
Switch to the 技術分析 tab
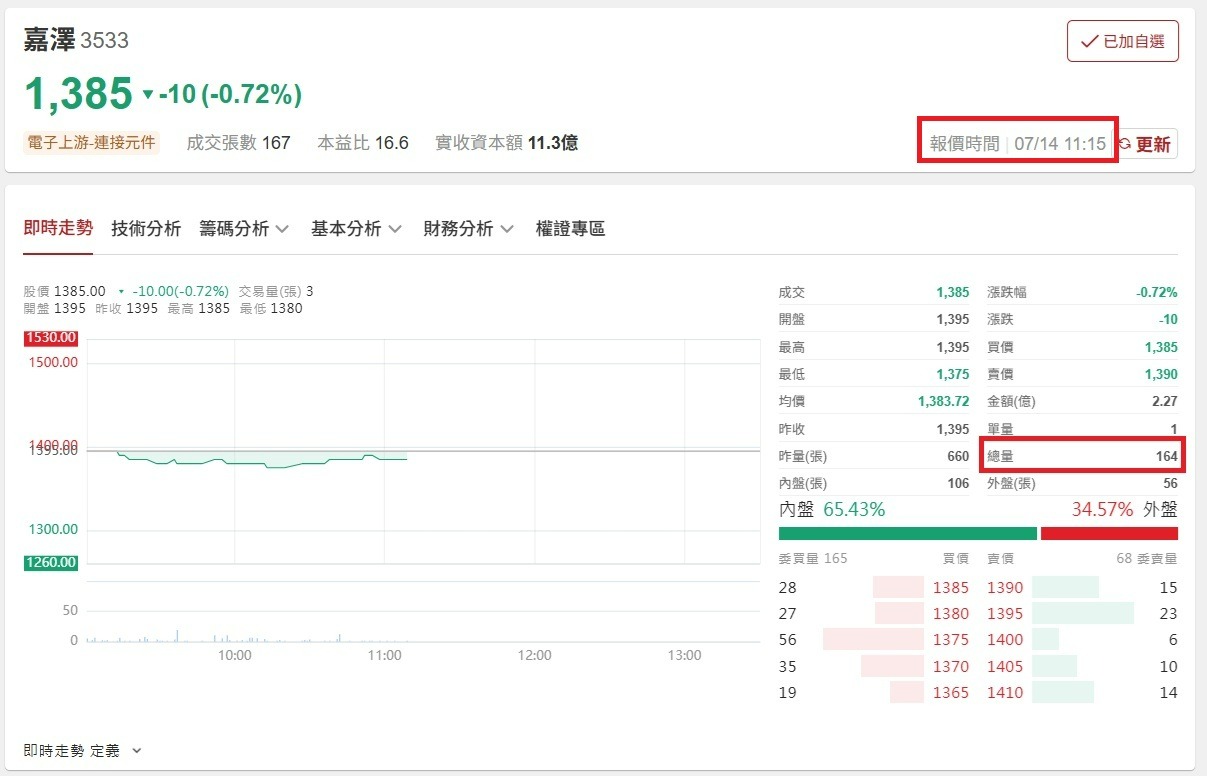click(146, 228)
